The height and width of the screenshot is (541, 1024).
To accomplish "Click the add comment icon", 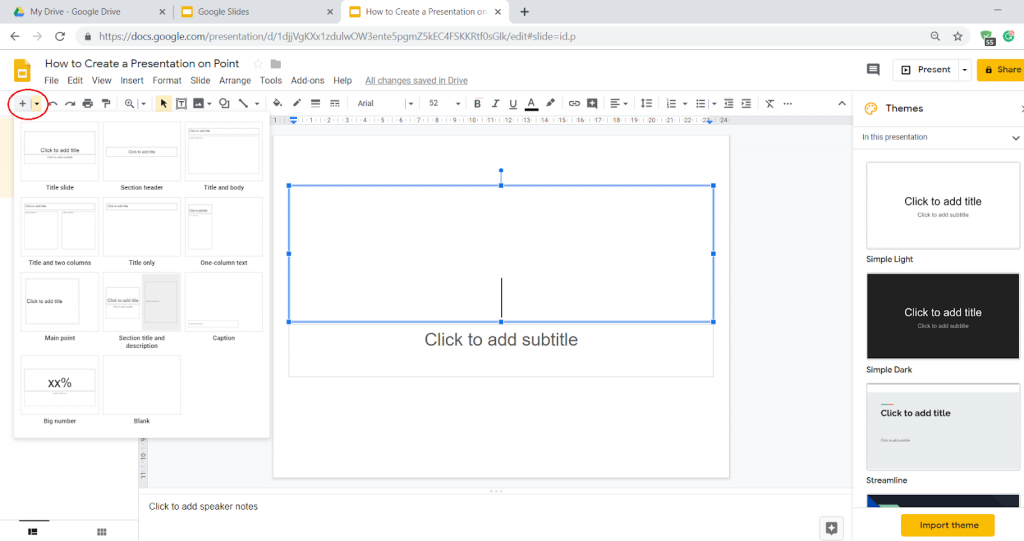I will click(x=593, y=103).
